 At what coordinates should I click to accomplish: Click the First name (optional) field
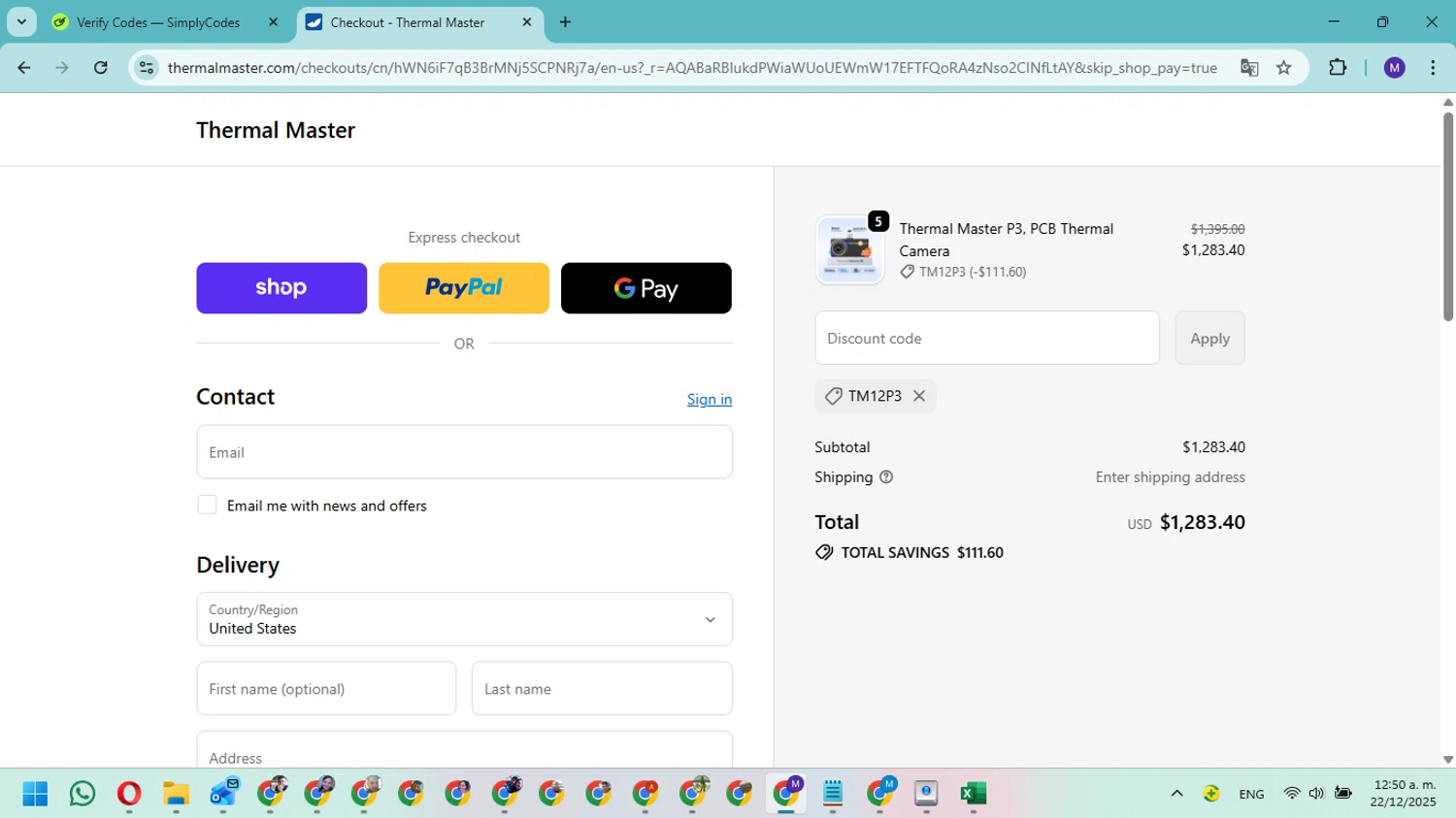pyautogui.click(x=326, y=689)
